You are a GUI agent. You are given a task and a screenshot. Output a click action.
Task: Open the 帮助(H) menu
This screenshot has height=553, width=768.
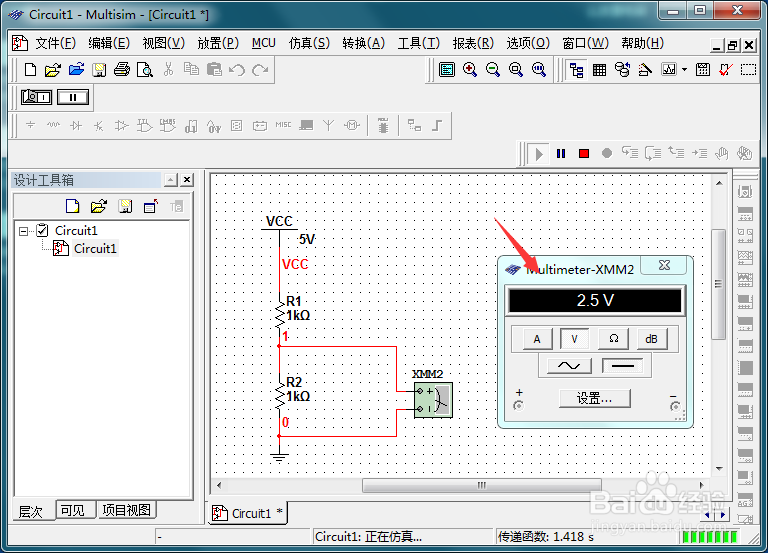click(x=642, y=44)
